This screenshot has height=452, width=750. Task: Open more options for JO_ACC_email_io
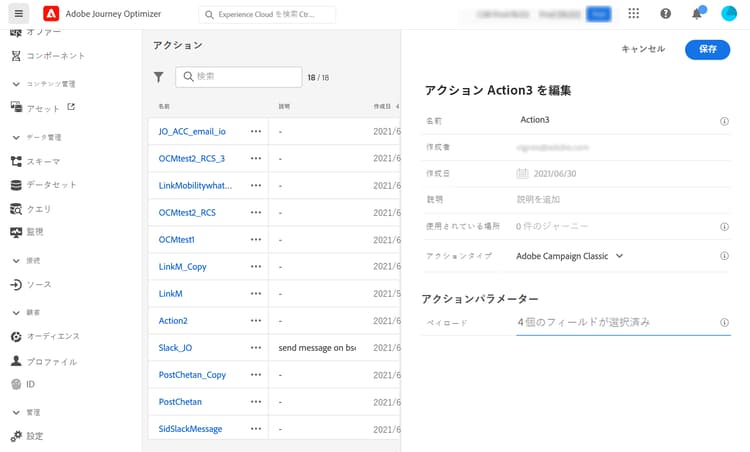click(x=256, y=131)
